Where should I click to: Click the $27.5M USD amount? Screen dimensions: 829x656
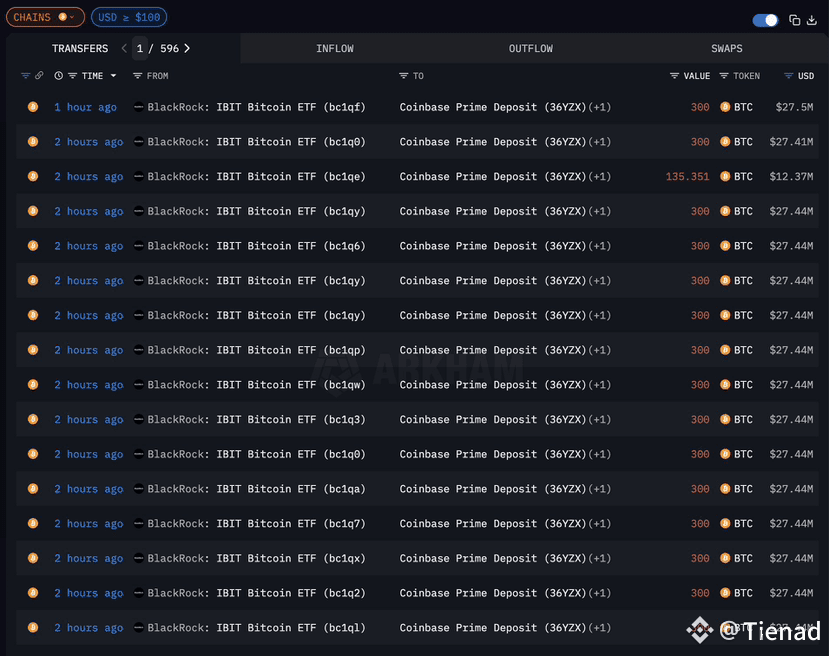pos(794,107)
